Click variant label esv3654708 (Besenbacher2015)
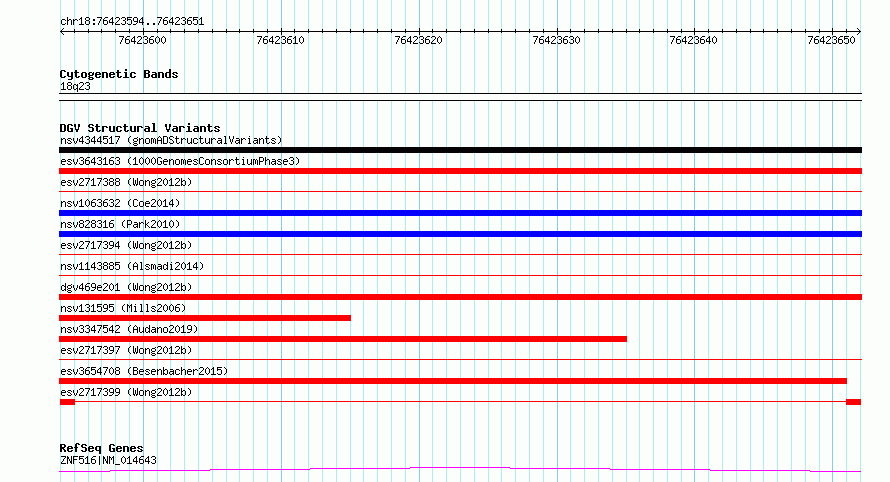The width and height of the screenshot is (890, 482). pos(144,371)
